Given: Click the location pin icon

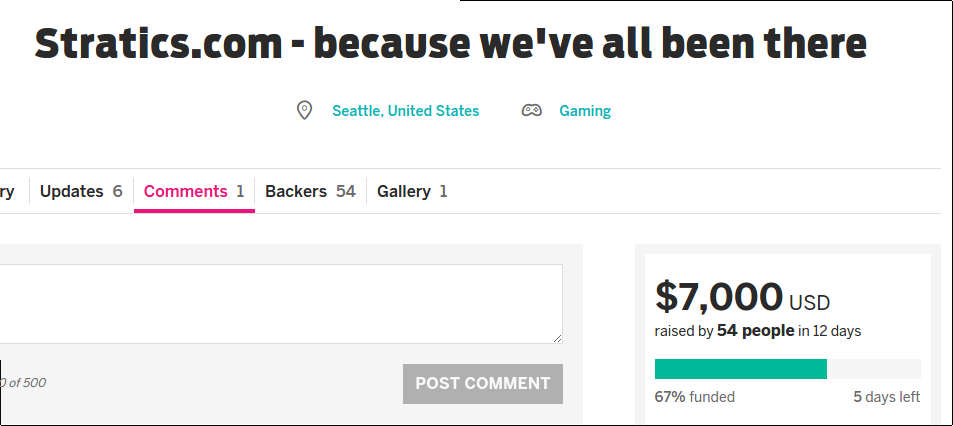Looking at the screenshot, I should (x=304, y=111).
